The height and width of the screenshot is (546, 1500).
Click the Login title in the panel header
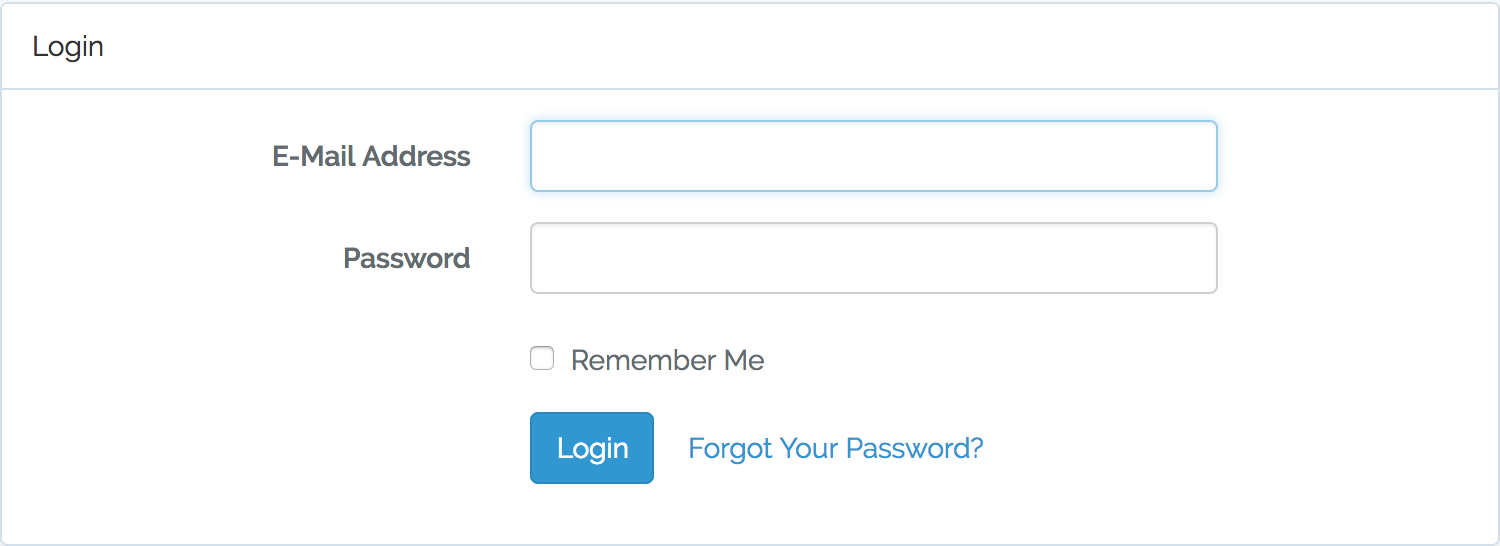coord(68,47)
